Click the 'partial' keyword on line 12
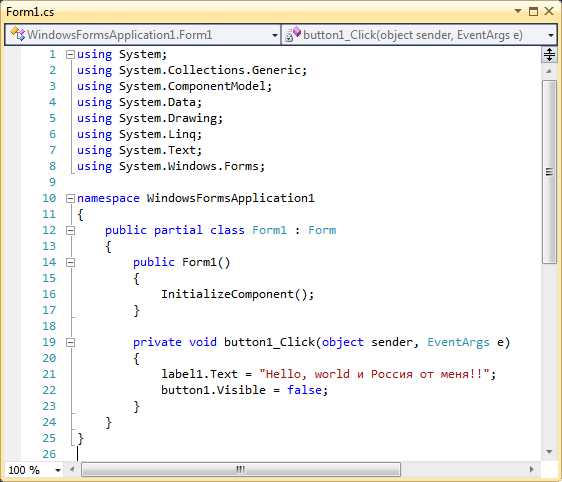Screen dimensions: 562x482 (178, 230)
